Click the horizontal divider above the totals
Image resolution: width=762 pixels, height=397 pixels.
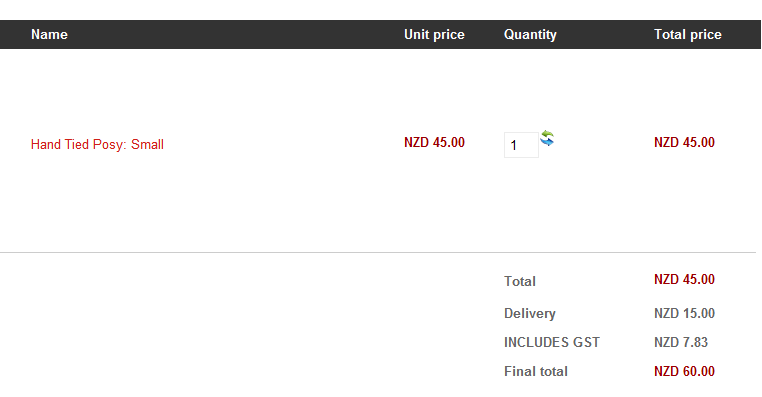(x=378, y=252)
